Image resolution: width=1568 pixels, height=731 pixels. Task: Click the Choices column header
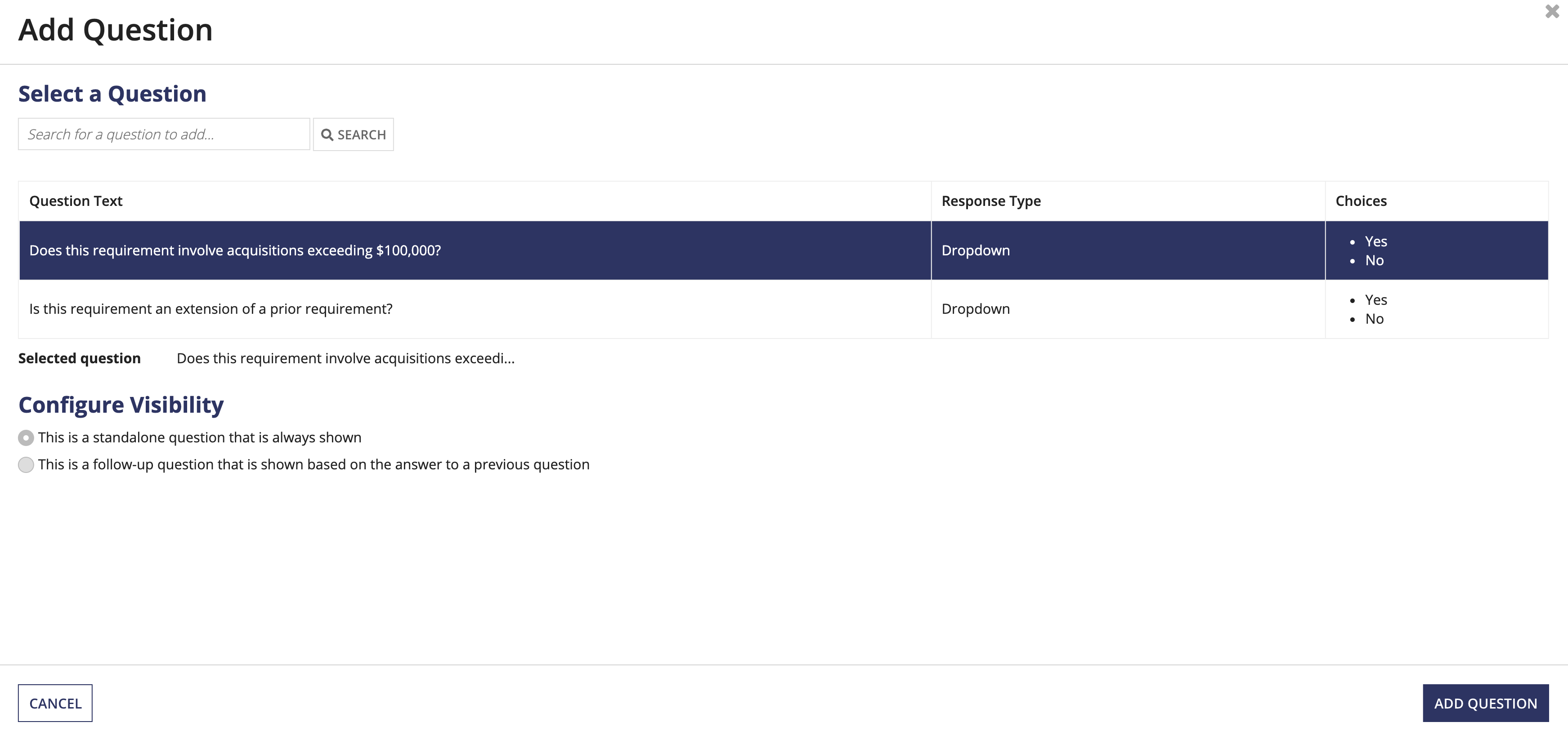coord(1362,200)
